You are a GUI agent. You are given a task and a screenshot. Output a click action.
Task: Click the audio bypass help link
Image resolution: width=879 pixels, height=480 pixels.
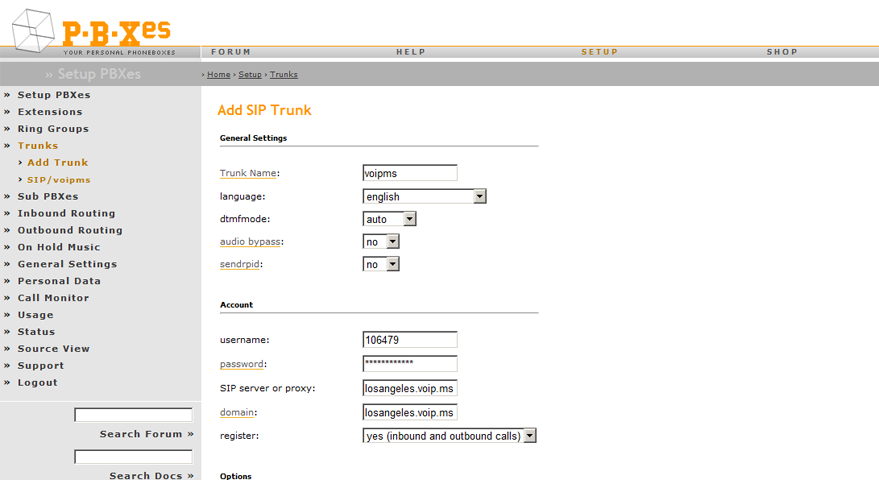pyautogui.click(x=250, y=241)
